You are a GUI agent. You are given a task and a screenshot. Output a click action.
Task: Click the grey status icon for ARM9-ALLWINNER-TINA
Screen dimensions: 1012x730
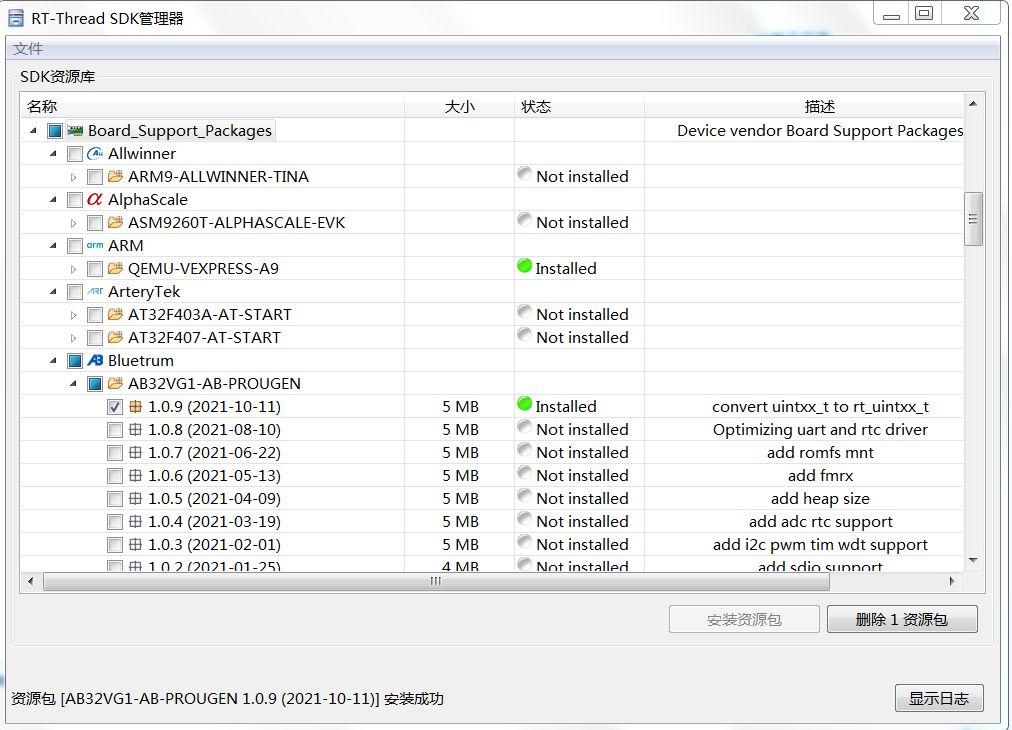point(525,174)
